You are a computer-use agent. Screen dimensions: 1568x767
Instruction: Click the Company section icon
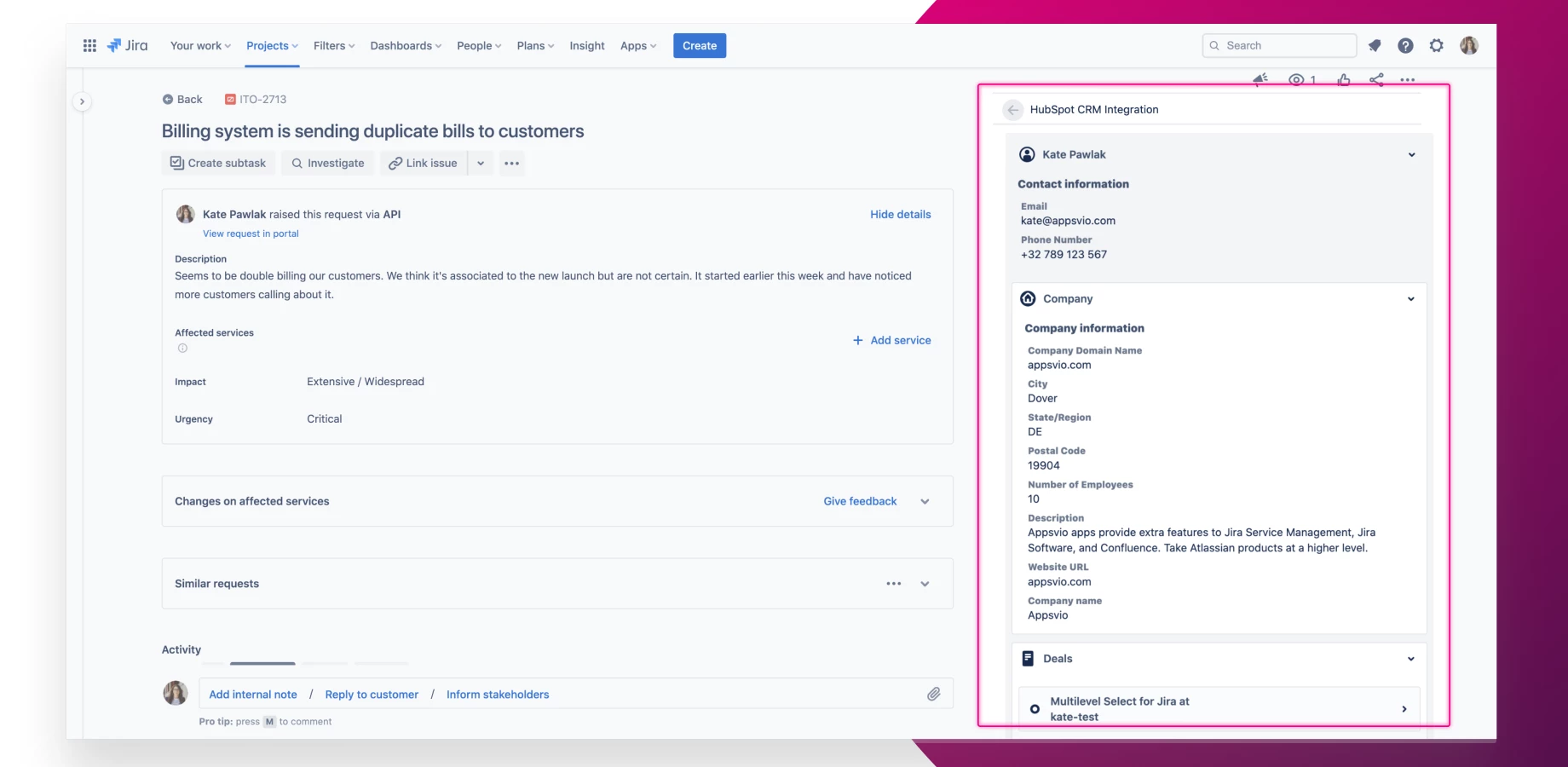pos(1029,298)
